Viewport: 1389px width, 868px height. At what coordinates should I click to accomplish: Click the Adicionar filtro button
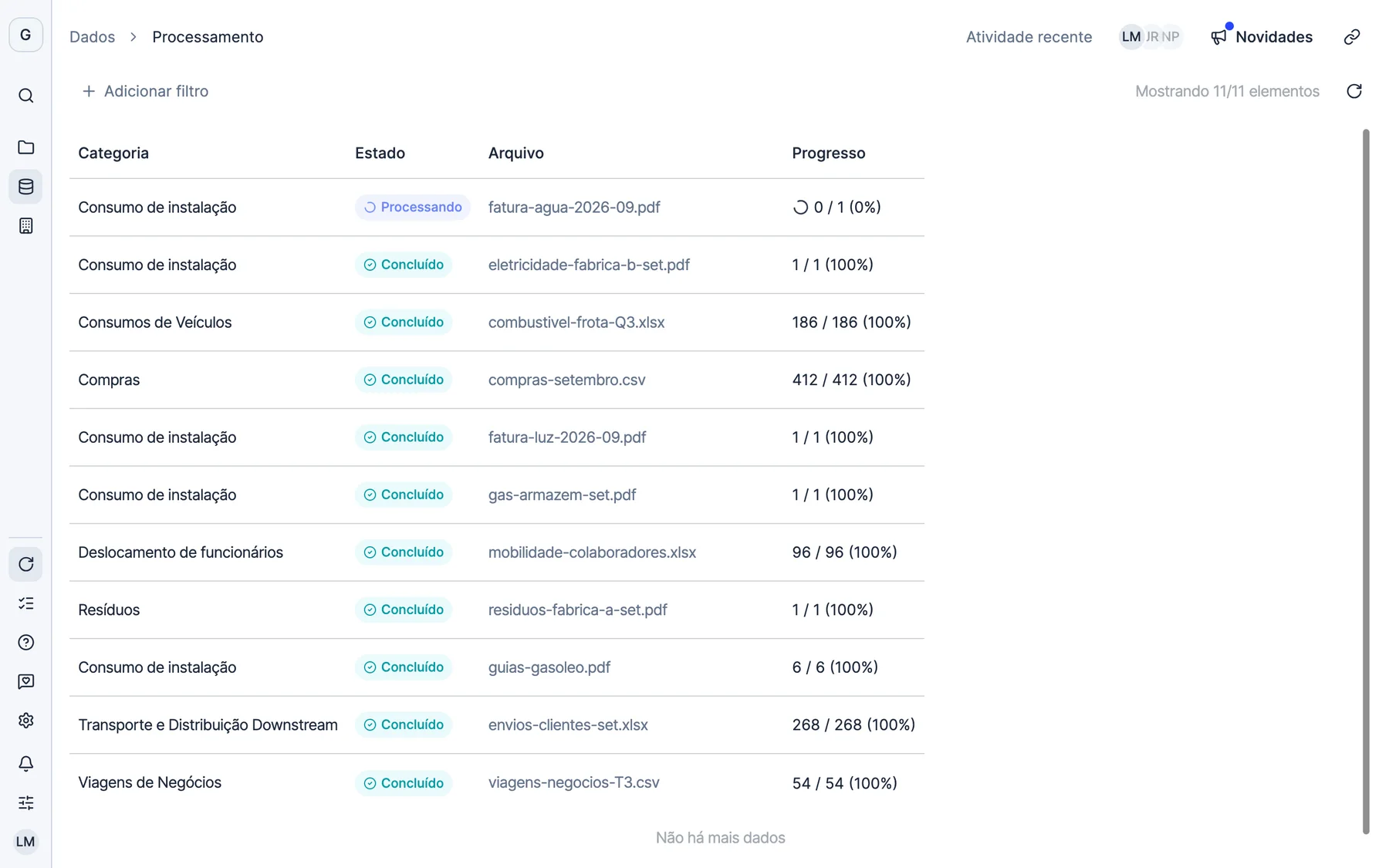tap(145, 91)
